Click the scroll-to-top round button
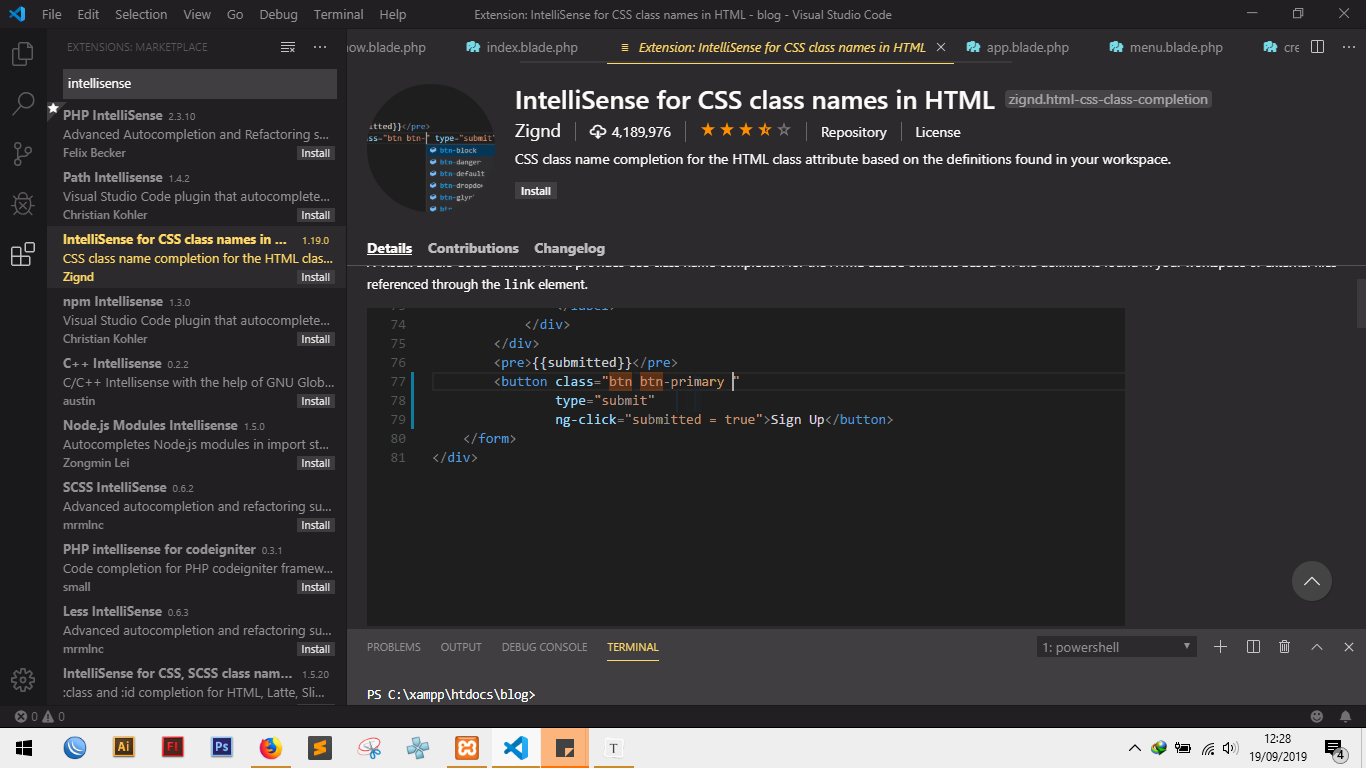1366x768 pixels. pyautogui.click(x=1312, y=580)
